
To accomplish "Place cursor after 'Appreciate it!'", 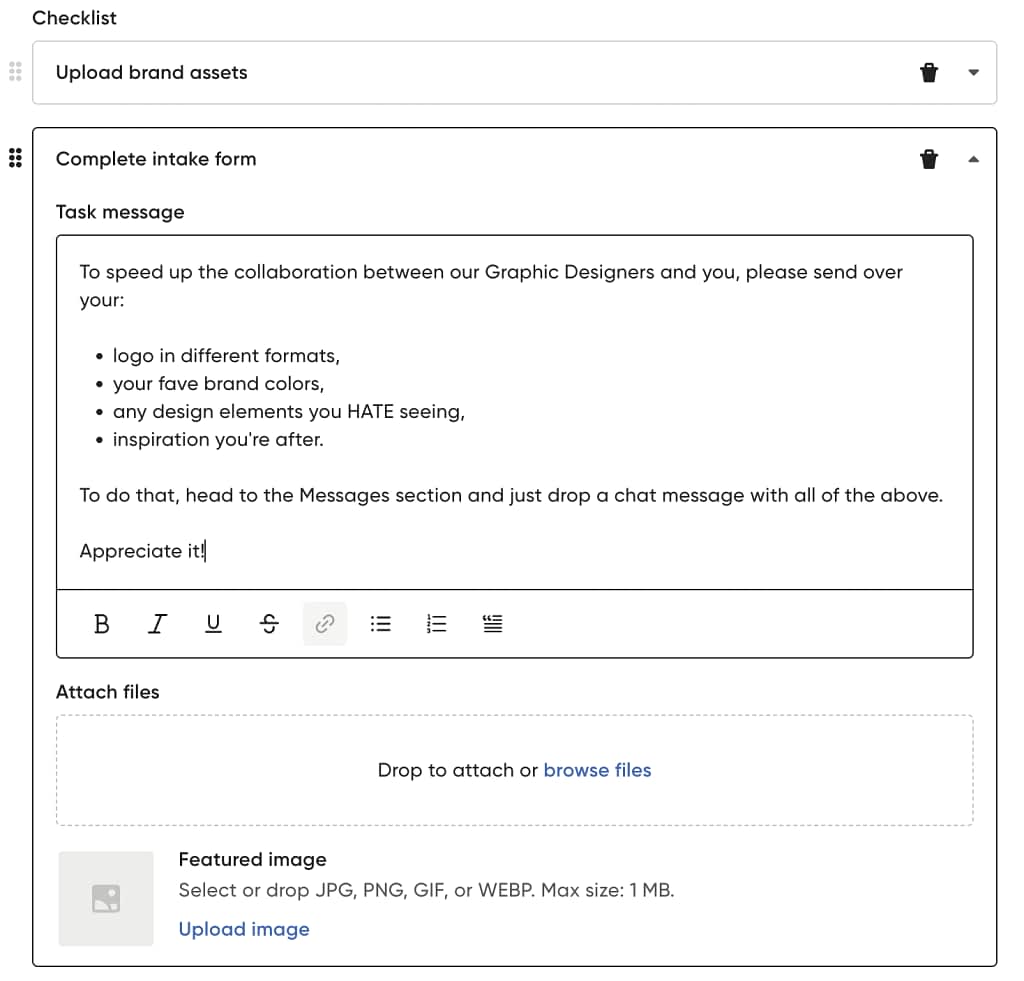I will [206, 551].
